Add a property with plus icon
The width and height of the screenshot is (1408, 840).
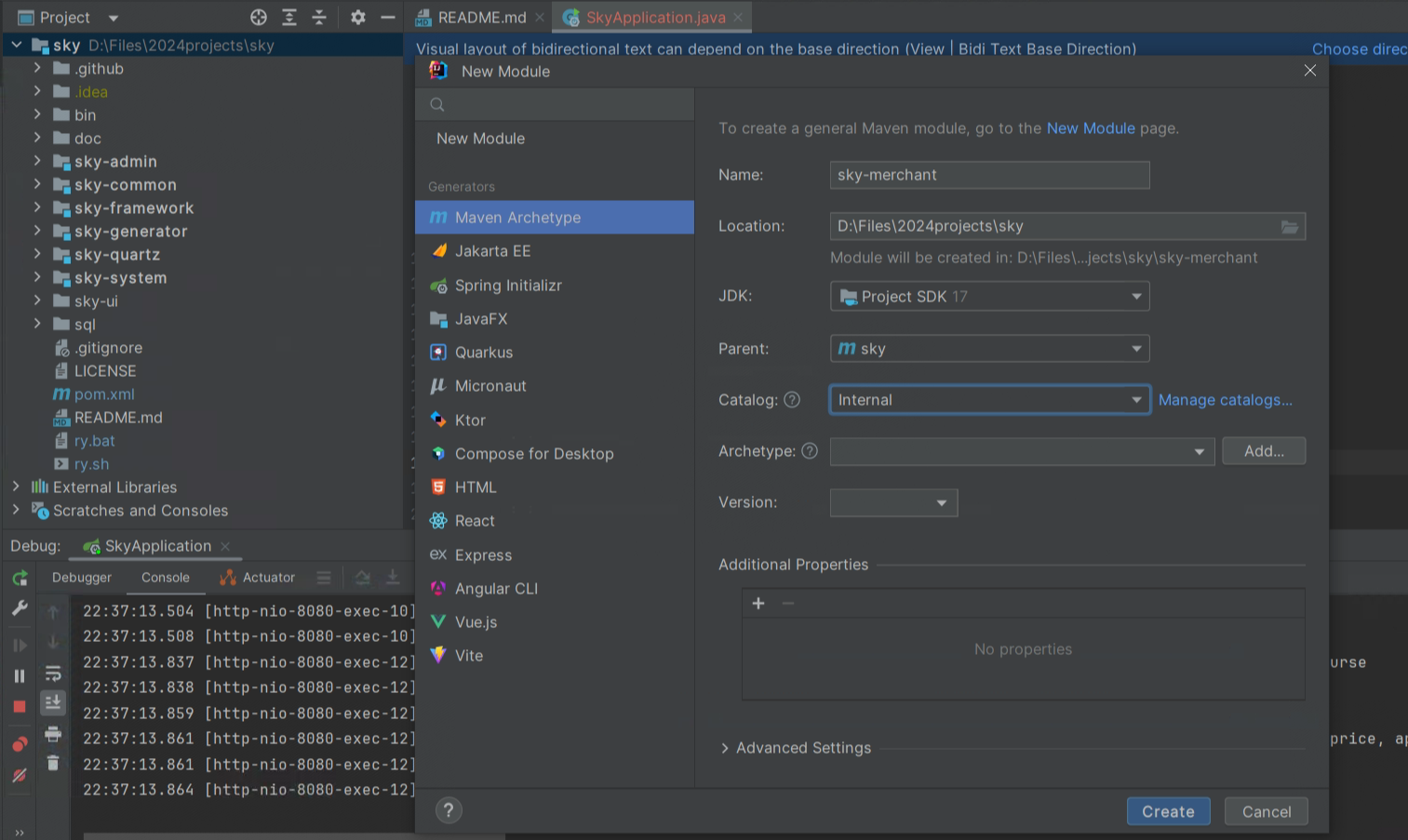click(x=758, y=604)
